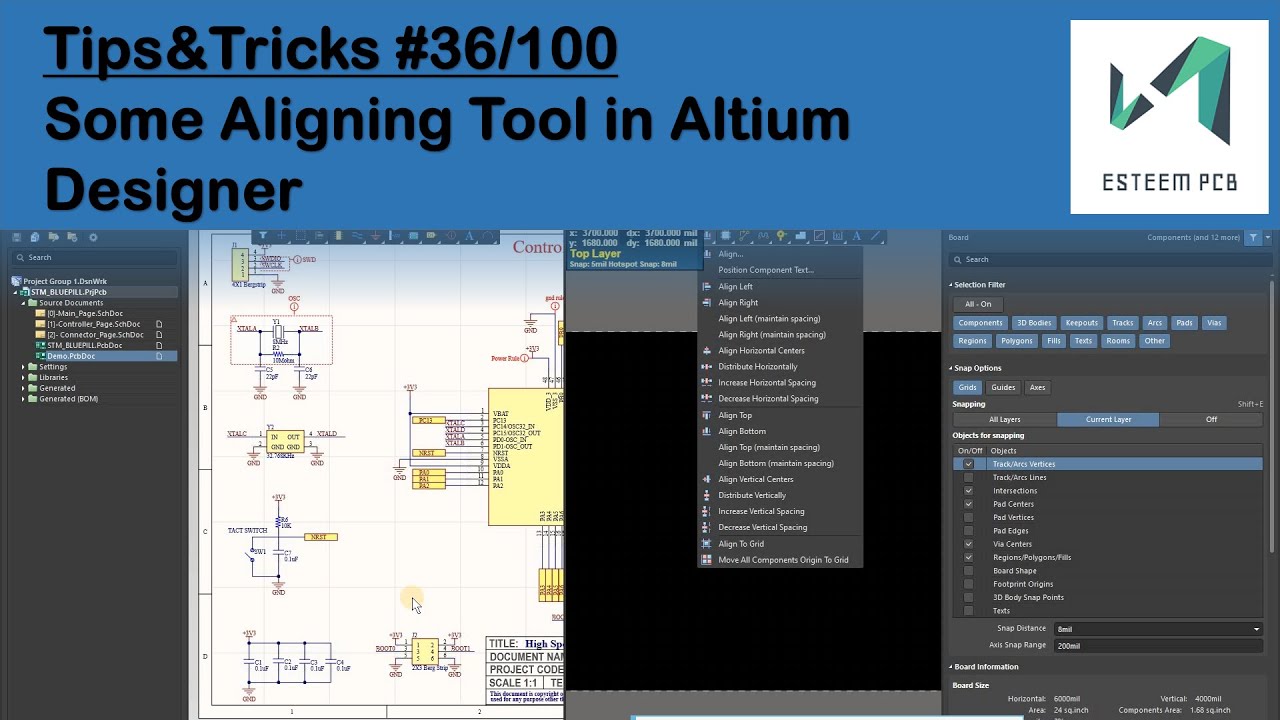Click the place component chip icon in PCB toolbar
The width and height of the screenshot is (1280, 720).
coord(726,236)
